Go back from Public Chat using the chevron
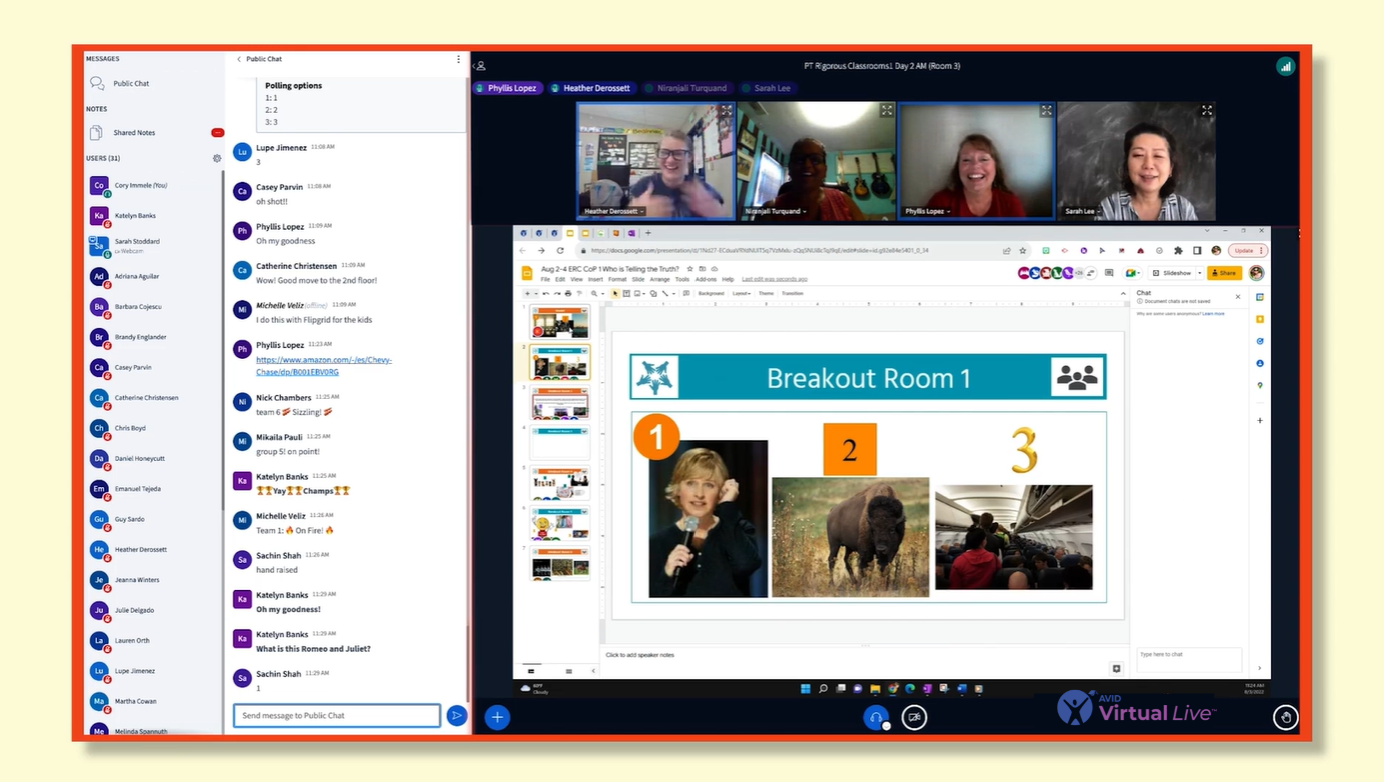Viewport: 1384px width, 782px height. tap(239, 59)
